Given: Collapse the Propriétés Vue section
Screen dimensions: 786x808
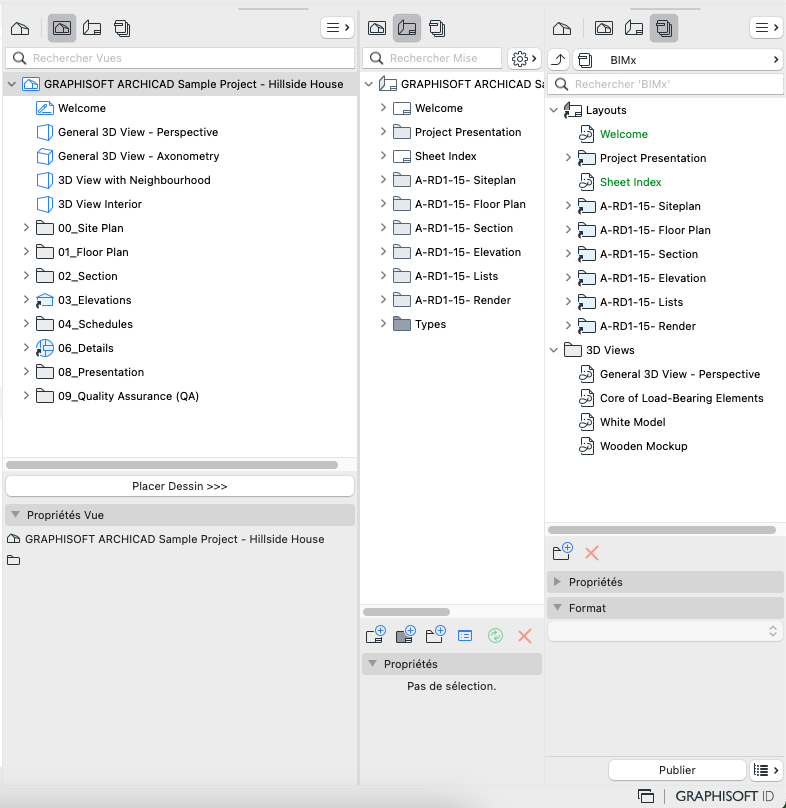Looking at the screenshot, I should pyautogui.click(x=15, y=514).
